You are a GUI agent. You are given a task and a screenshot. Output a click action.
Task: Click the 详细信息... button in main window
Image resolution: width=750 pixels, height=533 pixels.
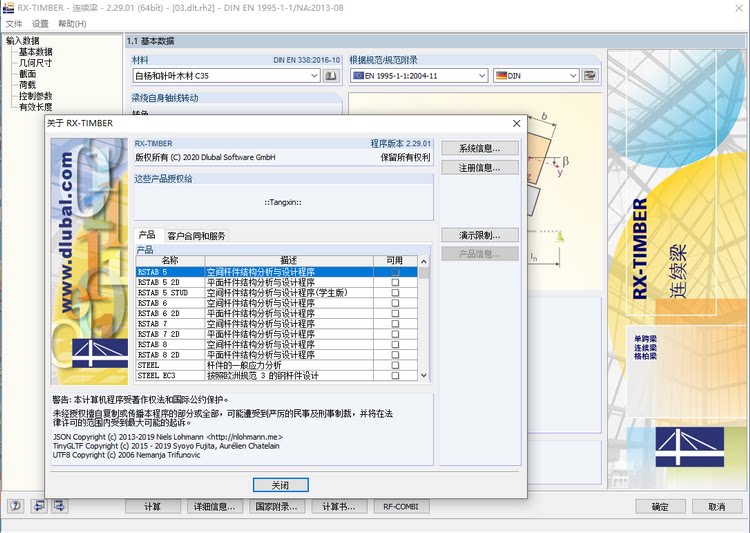pos(215,506)
